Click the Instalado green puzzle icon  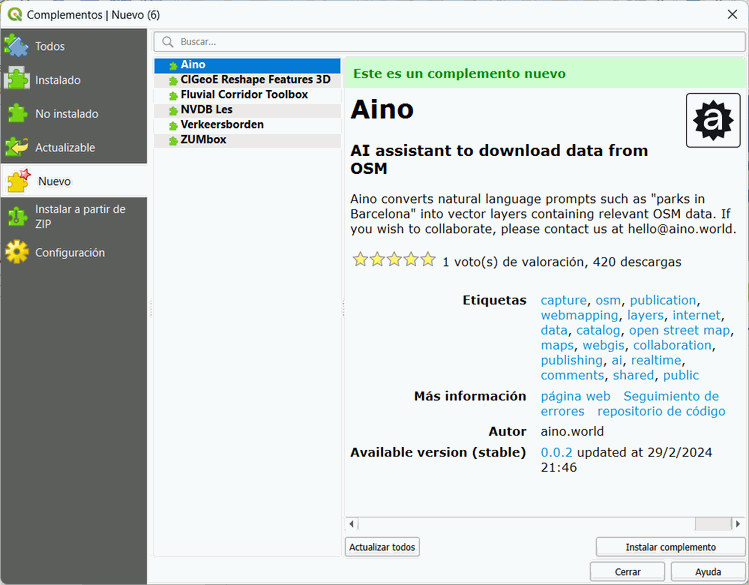coord(17,79)
